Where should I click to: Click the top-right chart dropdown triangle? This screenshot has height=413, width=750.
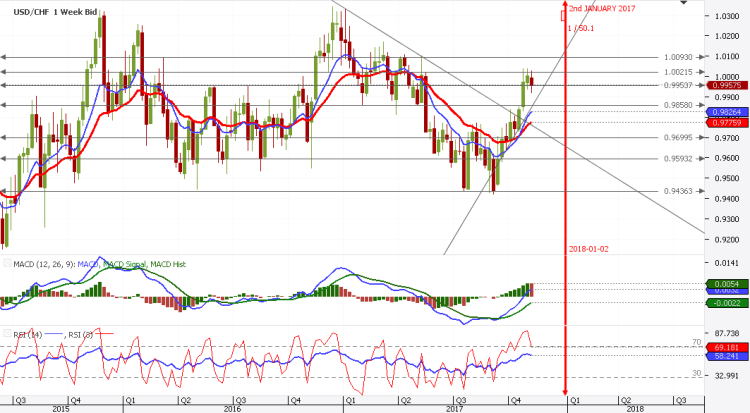(x=682, y=5)
